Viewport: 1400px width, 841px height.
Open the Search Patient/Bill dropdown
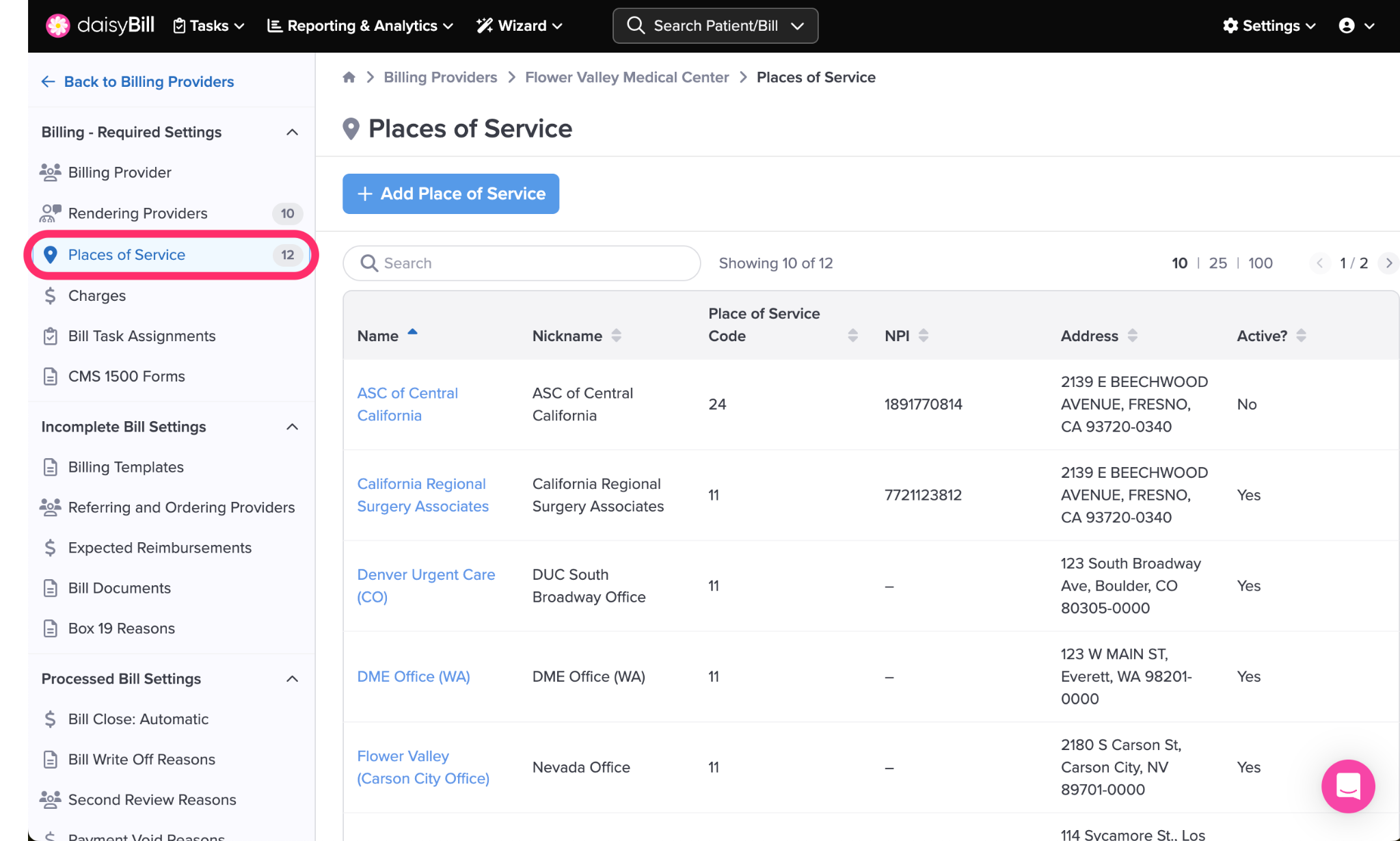point(796,26)
